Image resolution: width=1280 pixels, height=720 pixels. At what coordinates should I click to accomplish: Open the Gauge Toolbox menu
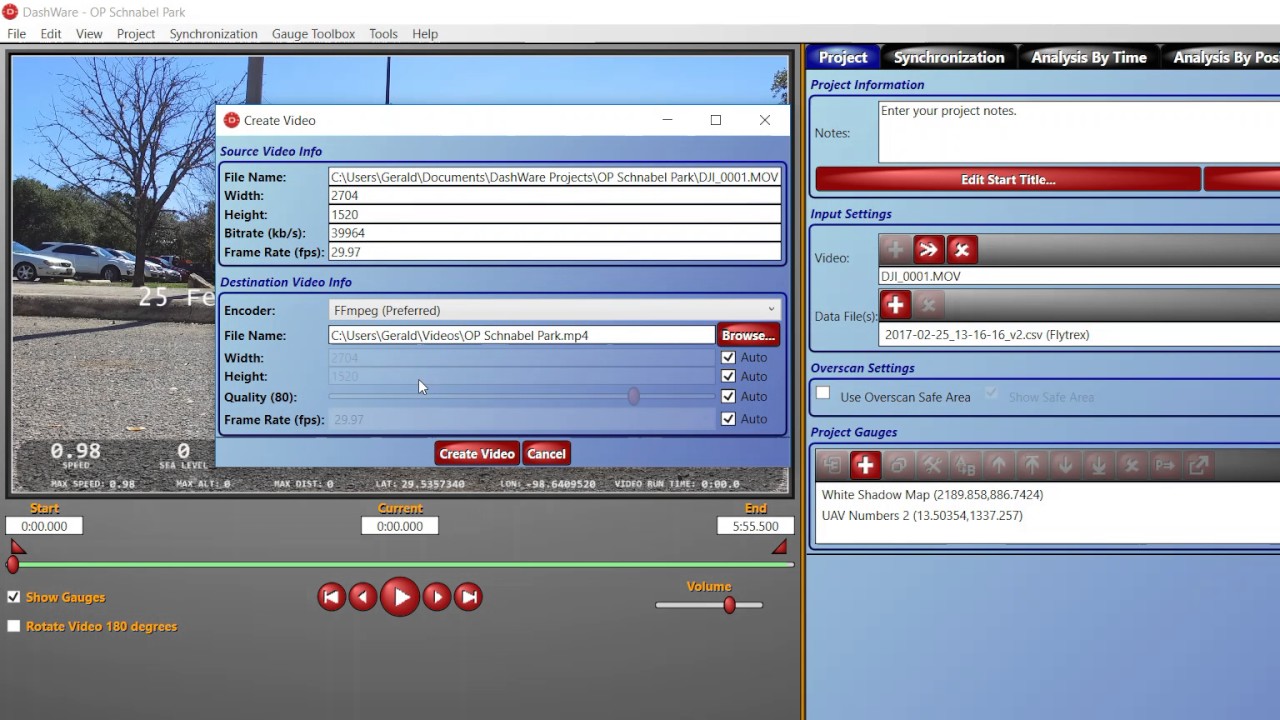[x=313, y=33]
